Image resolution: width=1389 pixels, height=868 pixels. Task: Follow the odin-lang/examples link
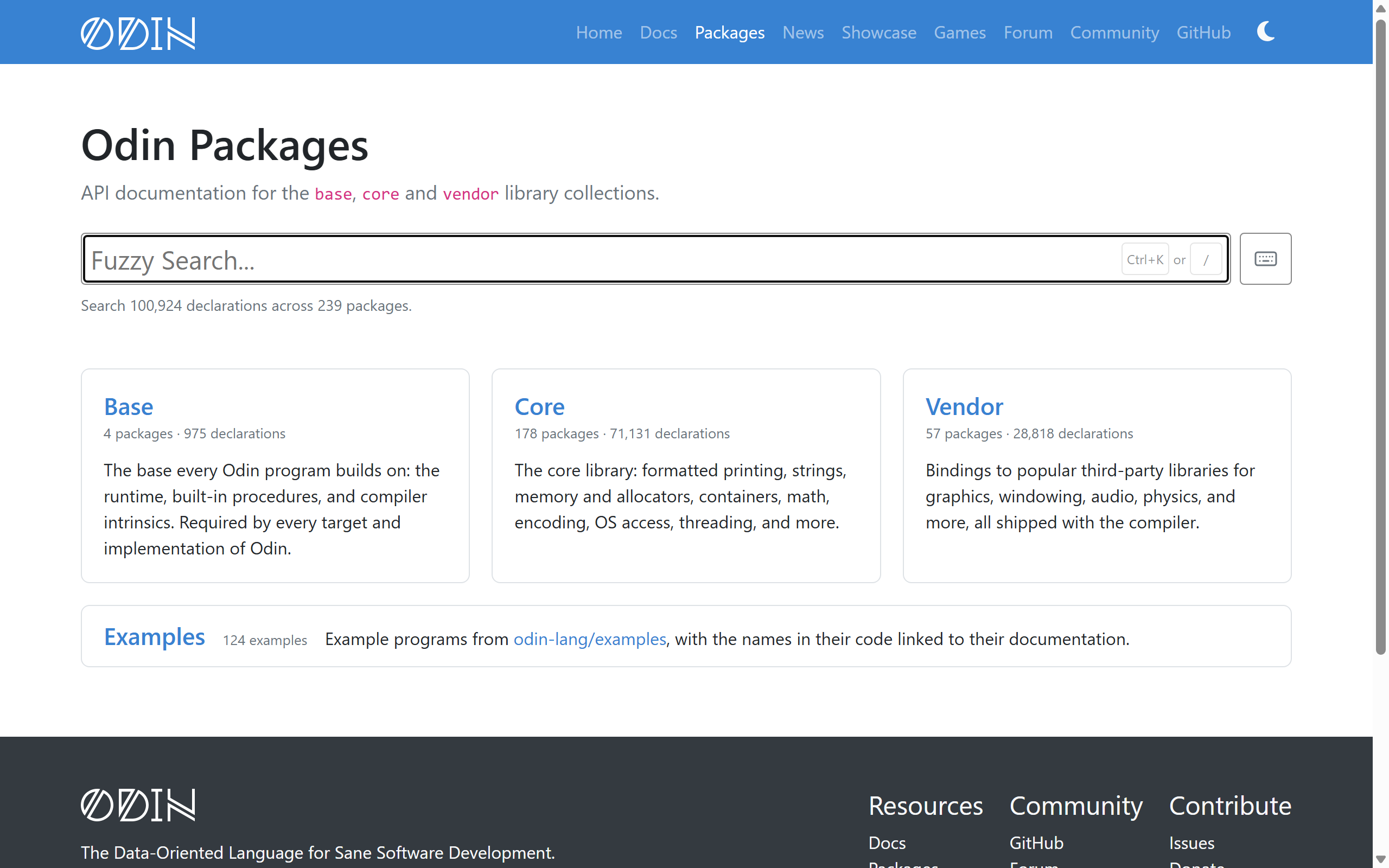tap(589, 639)
